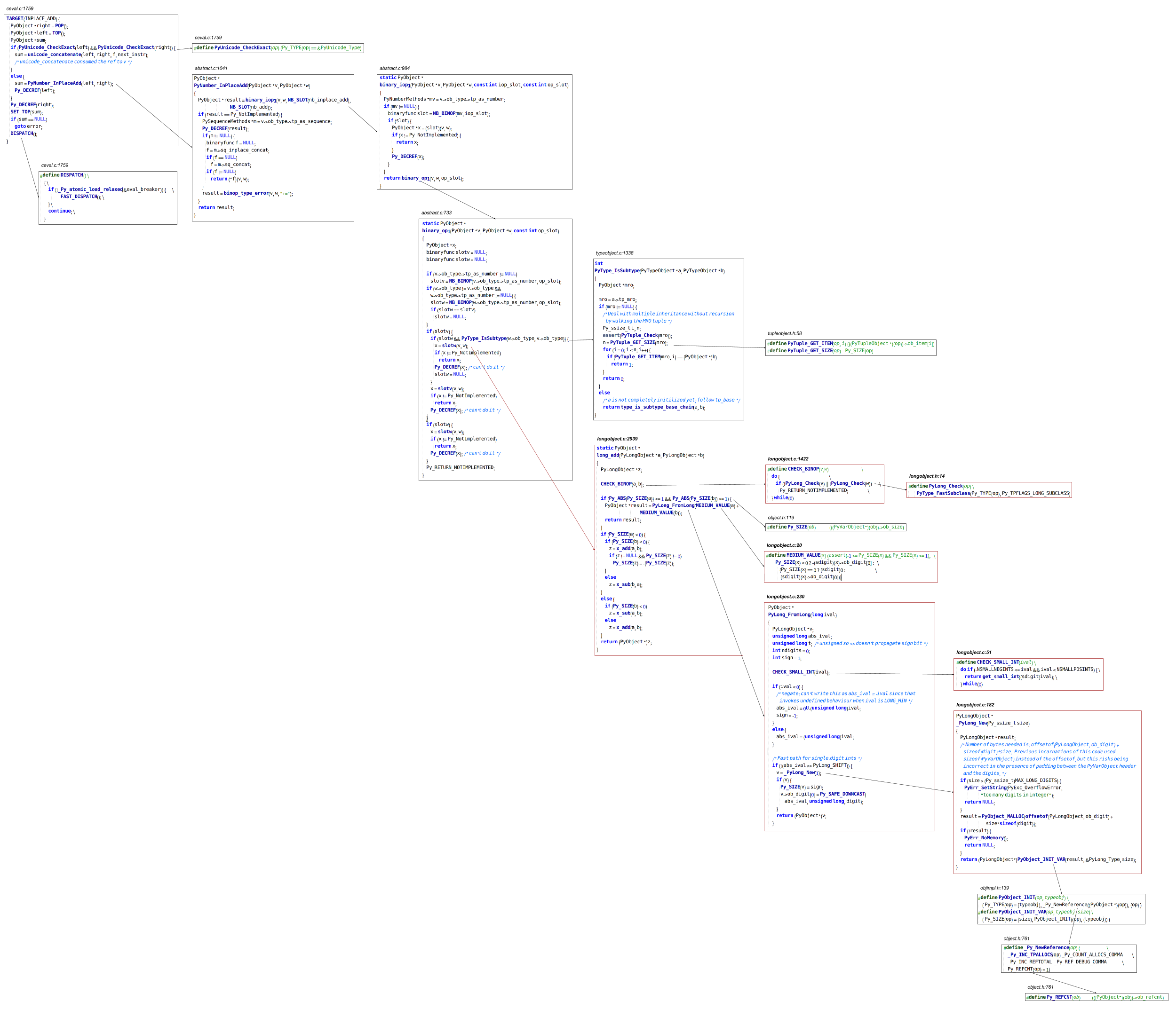Click the 'typeobject.c:1338' file label
The width and height of the screenshot is (1176, 1009).
click(614, 253)
